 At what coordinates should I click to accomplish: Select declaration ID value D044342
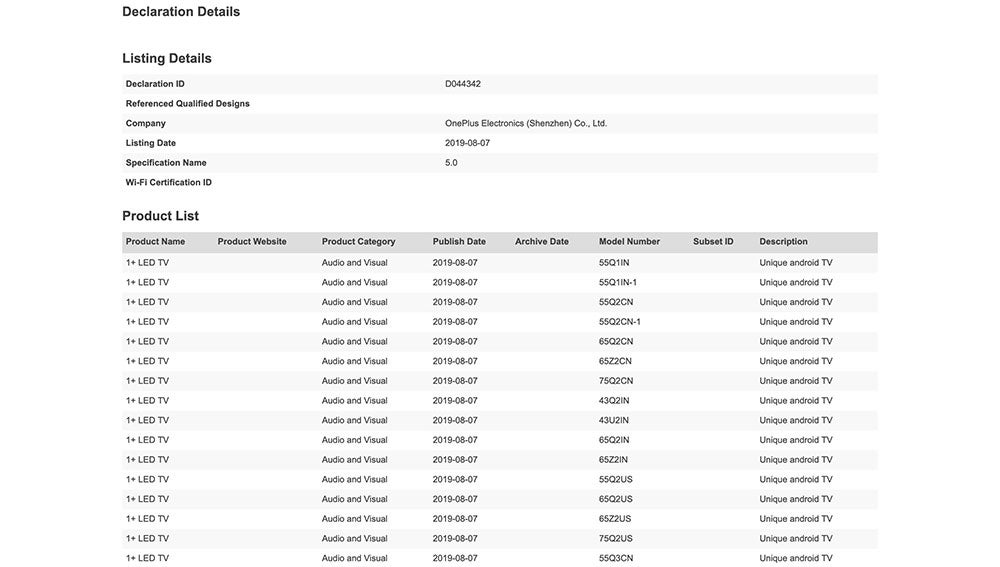[x=463, y=84]
